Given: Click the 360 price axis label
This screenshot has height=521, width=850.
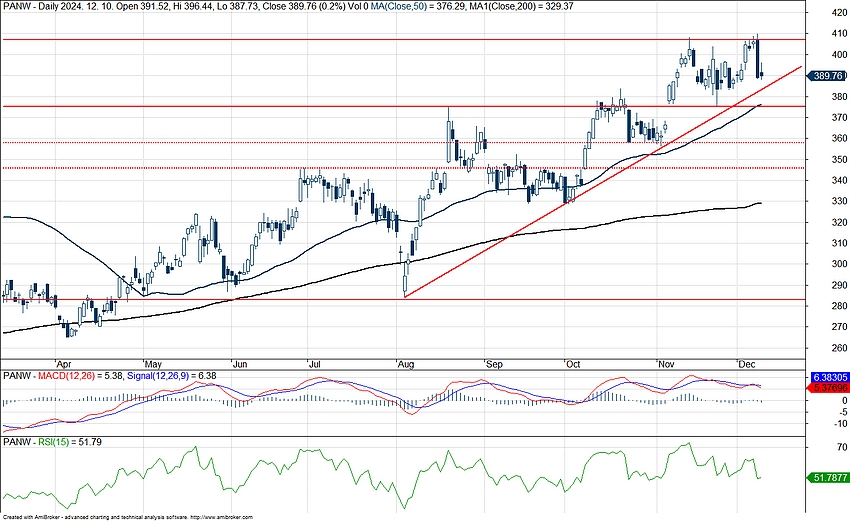Looking at the screenshot, I should coord(839,139).
